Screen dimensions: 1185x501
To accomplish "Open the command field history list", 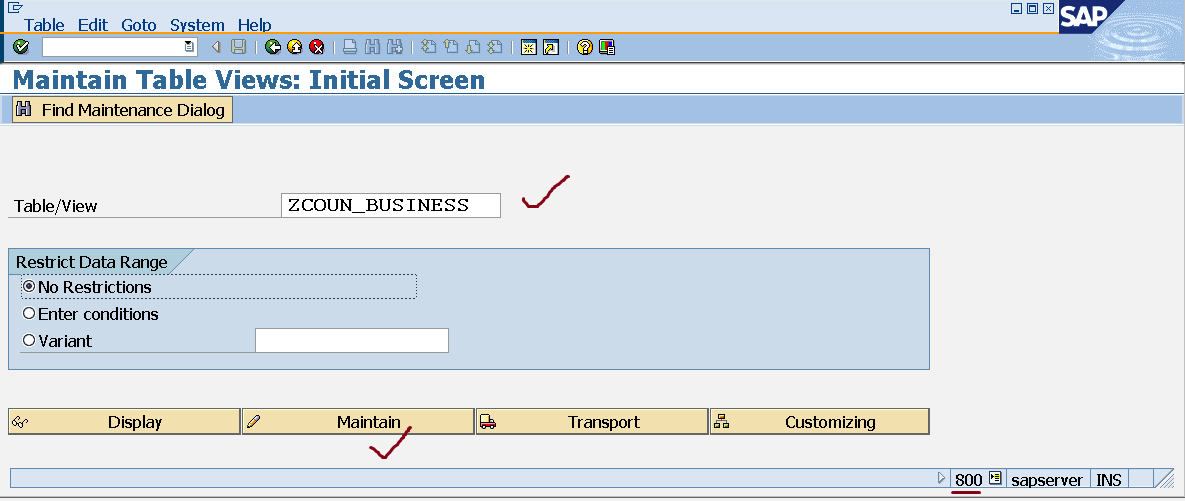I will (189, 48).
